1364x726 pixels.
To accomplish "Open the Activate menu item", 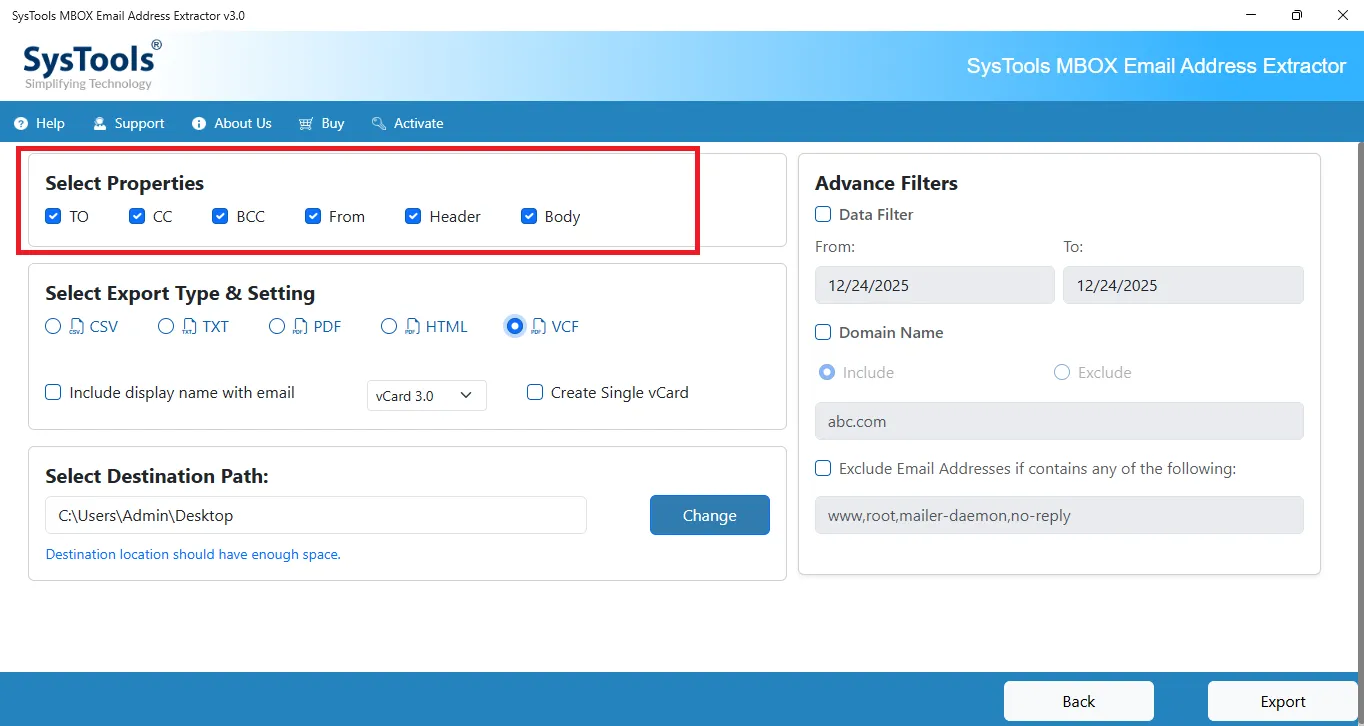I will point(407,123).
